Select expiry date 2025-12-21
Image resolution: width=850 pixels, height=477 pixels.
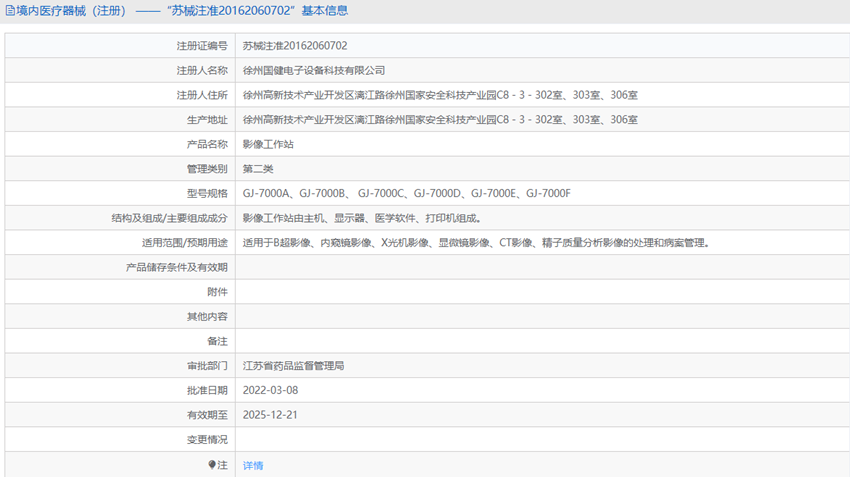pos(270,415)
